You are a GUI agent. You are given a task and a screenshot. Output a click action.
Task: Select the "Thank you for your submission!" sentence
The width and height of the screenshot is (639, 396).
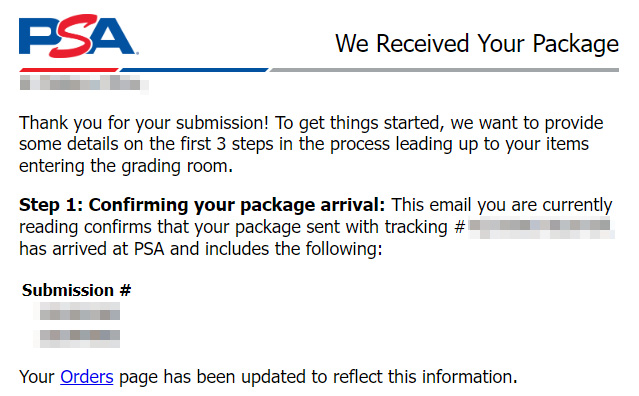[x=144, y=123]
